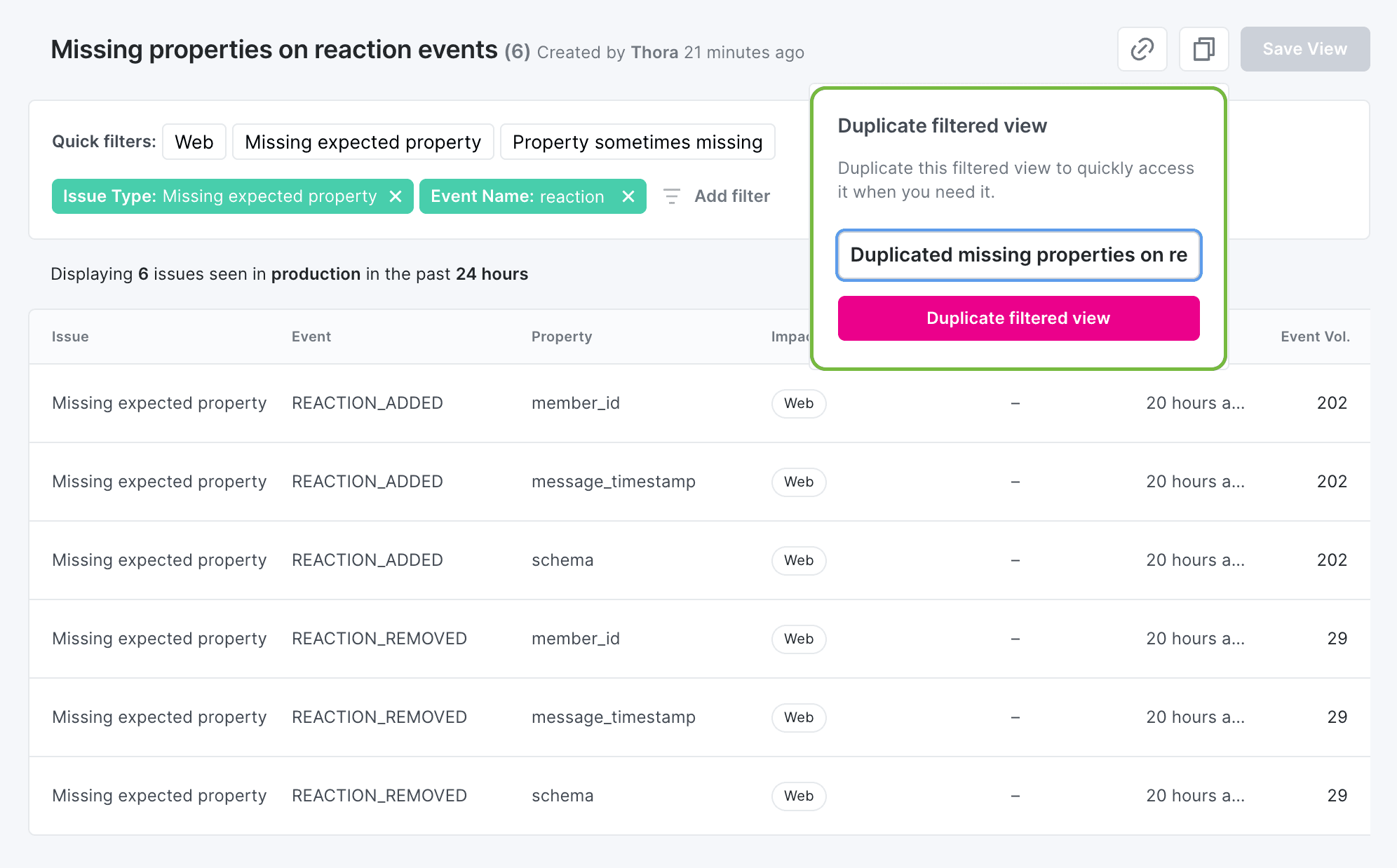This screenshot has width=1397, height=868.
Task: Click Save View button
Action: (1305, 47)
